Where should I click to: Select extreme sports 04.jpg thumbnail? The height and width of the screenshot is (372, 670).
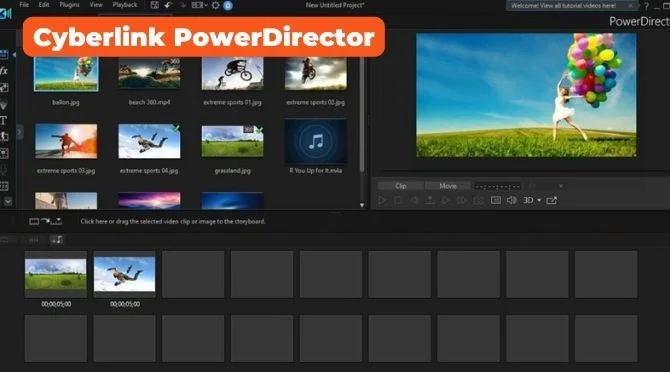point(149,141)
